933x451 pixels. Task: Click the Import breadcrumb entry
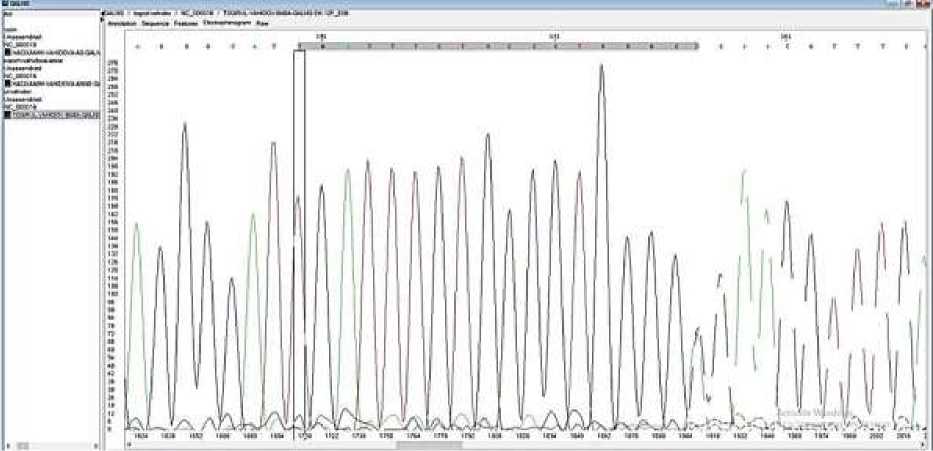pyautogui.click(x=151, y=12)
